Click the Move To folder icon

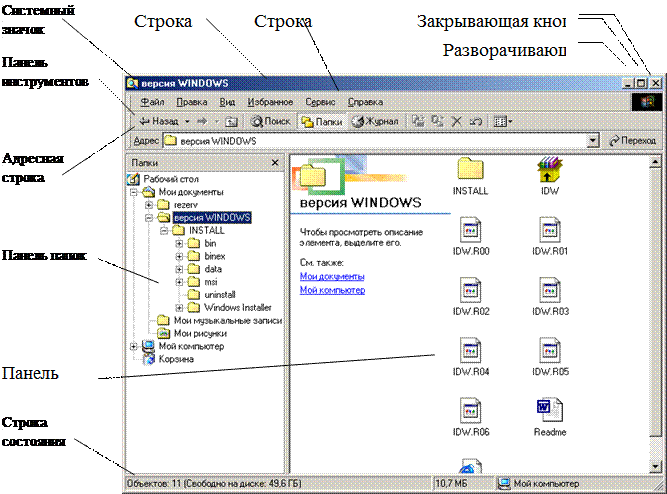pyautogui.click(x=419, y=122)
